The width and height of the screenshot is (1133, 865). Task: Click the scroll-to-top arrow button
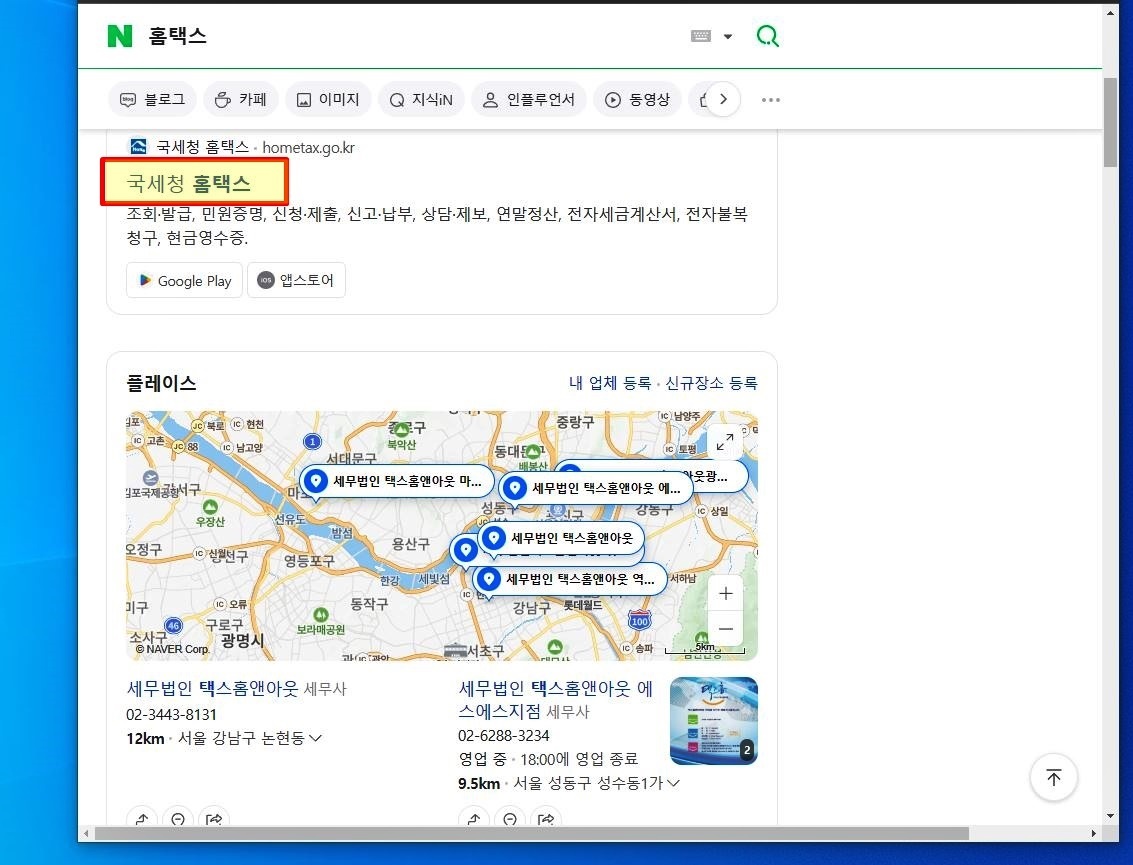[1053, 778]
